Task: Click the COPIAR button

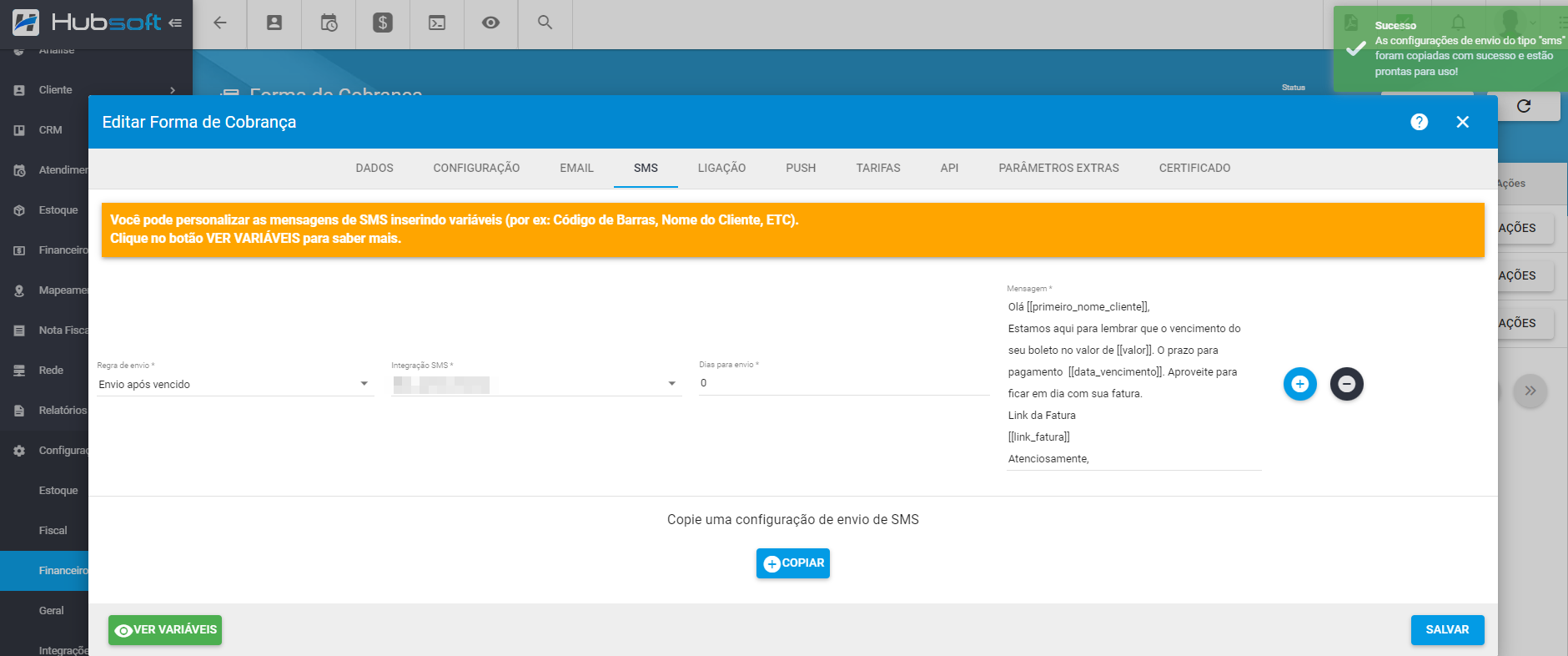Action: pos(792,563)
